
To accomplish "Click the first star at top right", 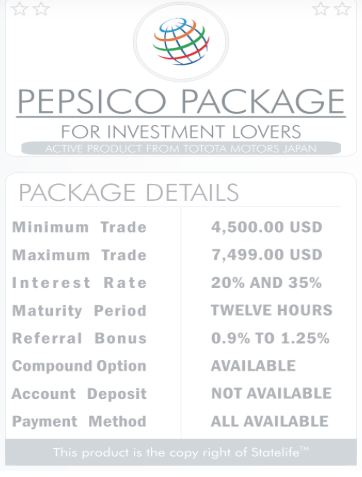I will tap(321, 9).
